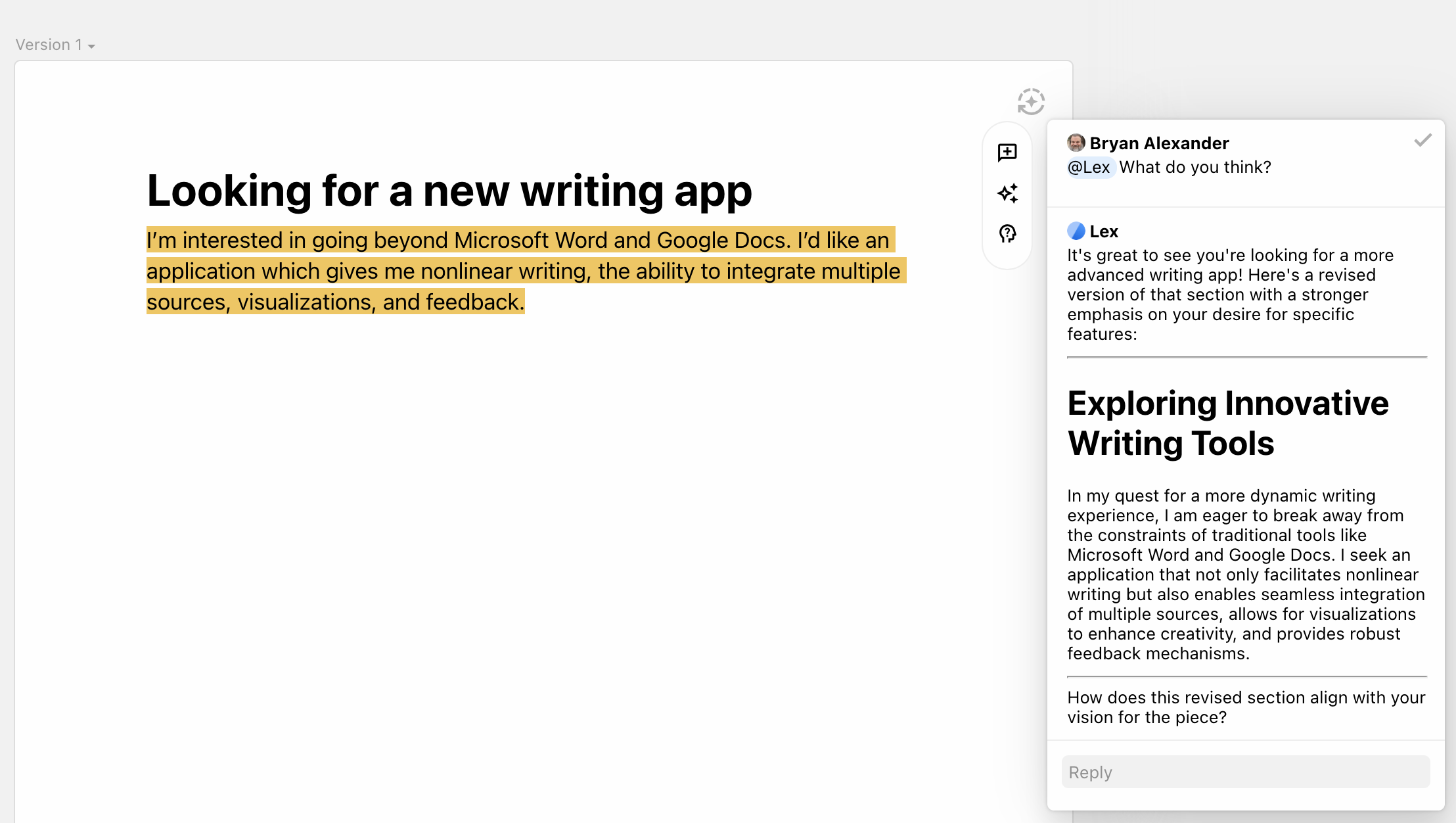The width and height of the screenshot is (1456, 823).
Task: Click Lex's revised paragraph in the comment
Action: pos(1246,575)
